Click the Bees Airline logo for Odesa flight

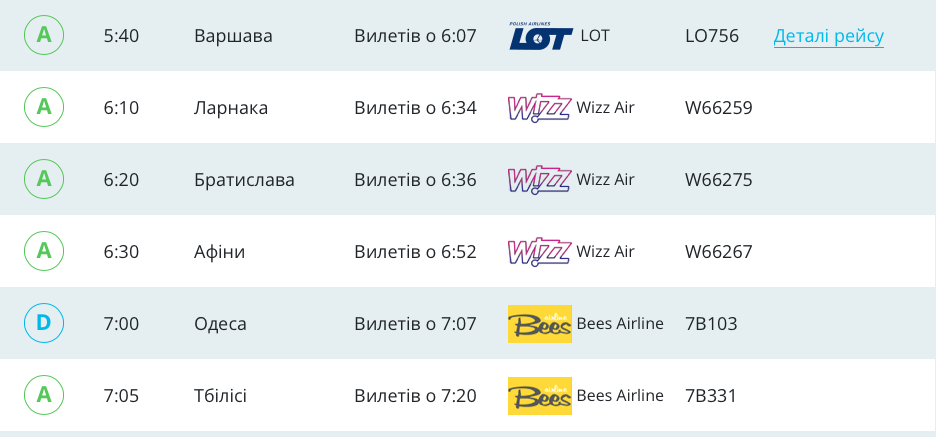click(539, 324)
